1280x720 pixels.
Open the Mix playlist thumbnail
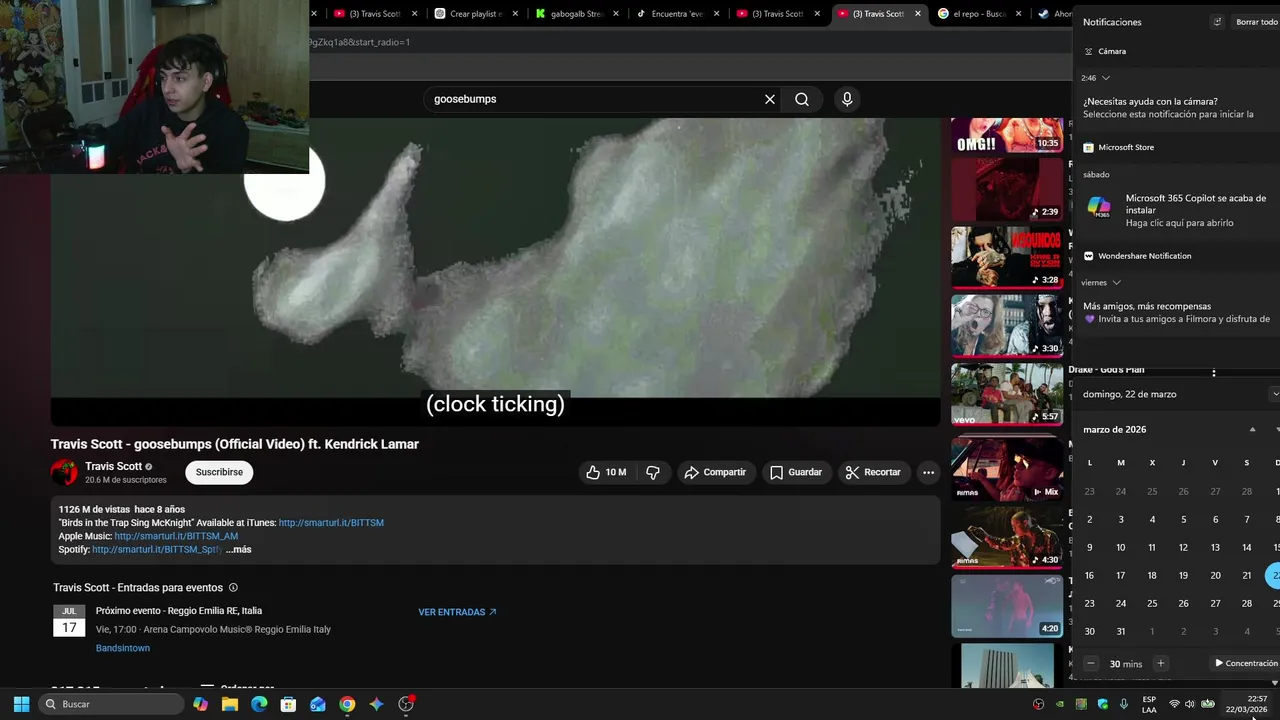(1007, 469)
